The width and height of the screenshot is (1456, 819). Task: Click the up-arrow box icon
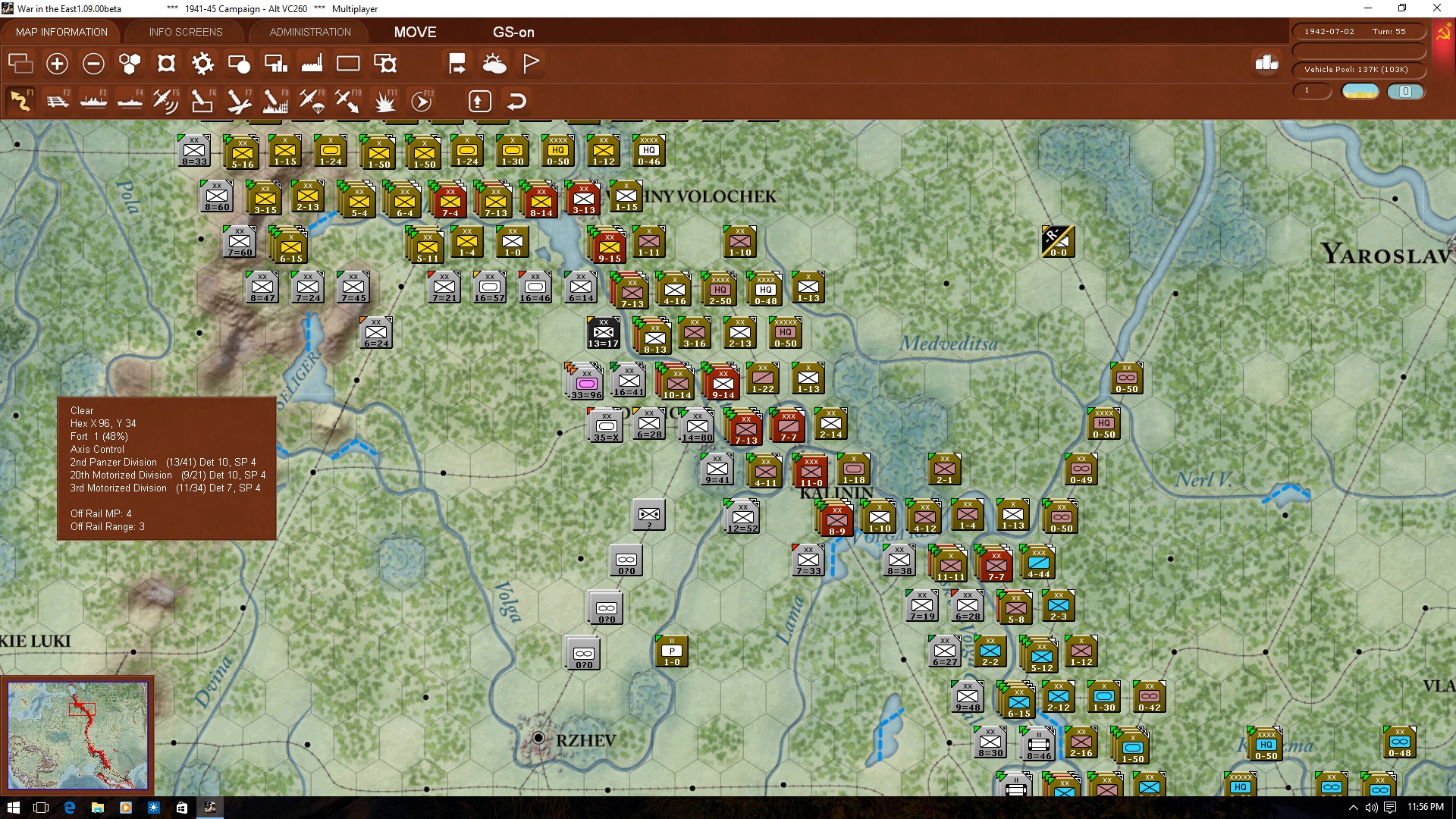point(479,101)
